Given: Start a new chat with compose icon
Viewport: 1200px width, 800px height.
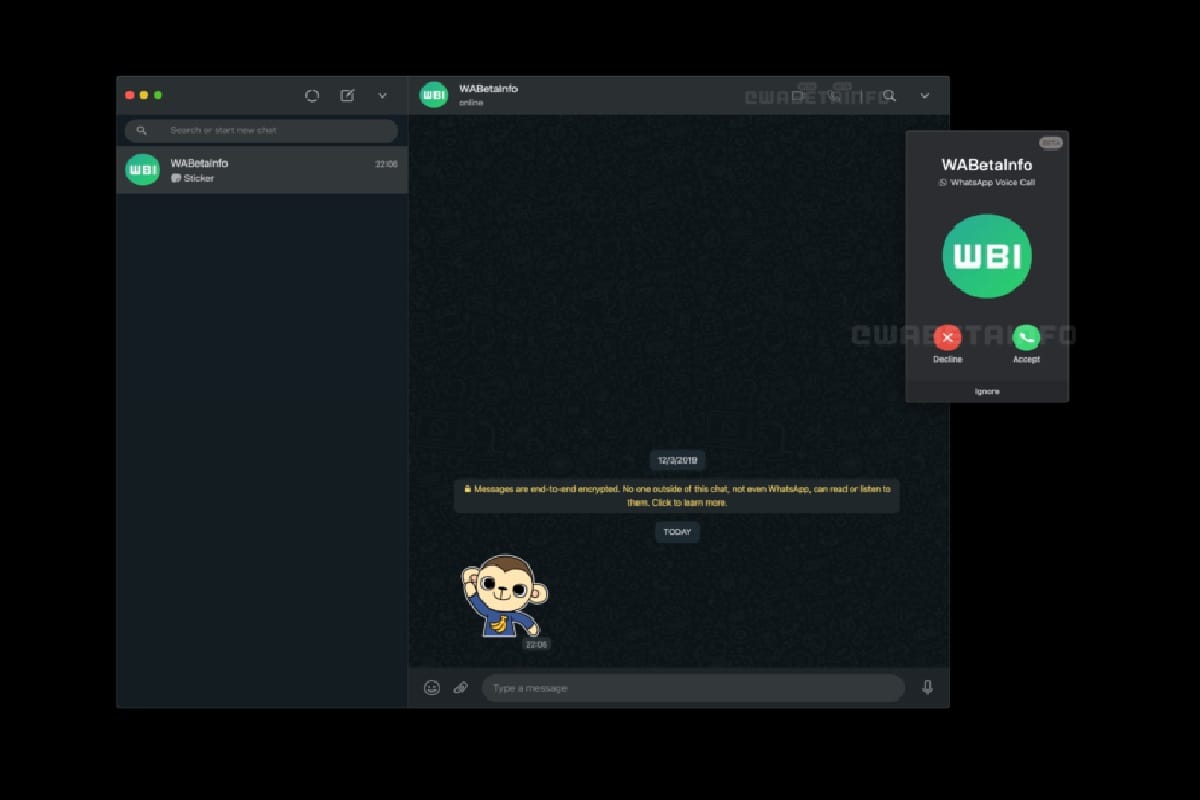Looking at the screenshot, I should [347, 96].
